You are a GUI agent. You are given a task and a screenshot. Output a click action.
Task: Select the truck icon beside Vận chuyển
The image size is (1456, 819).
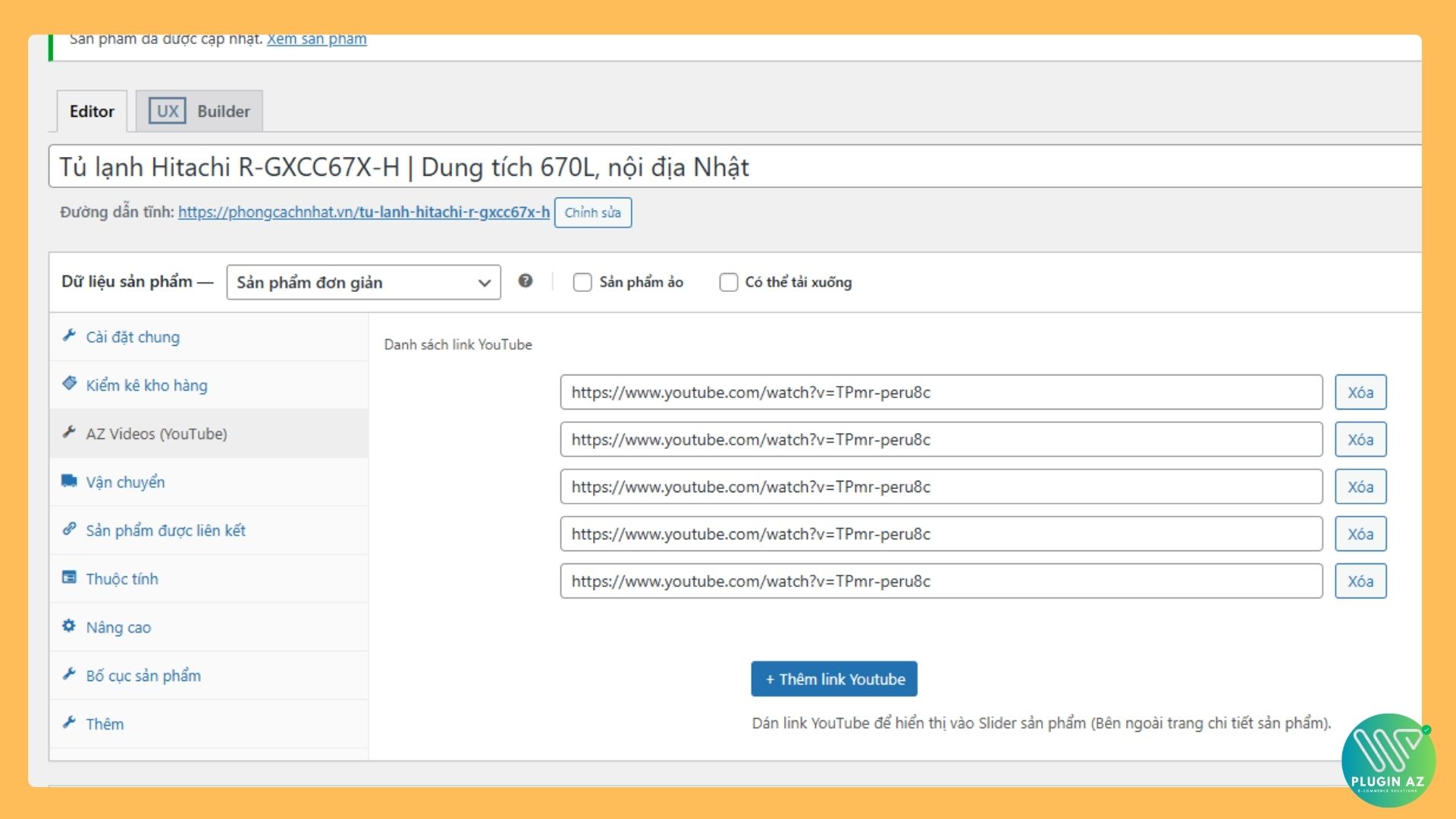coord(71,481)
